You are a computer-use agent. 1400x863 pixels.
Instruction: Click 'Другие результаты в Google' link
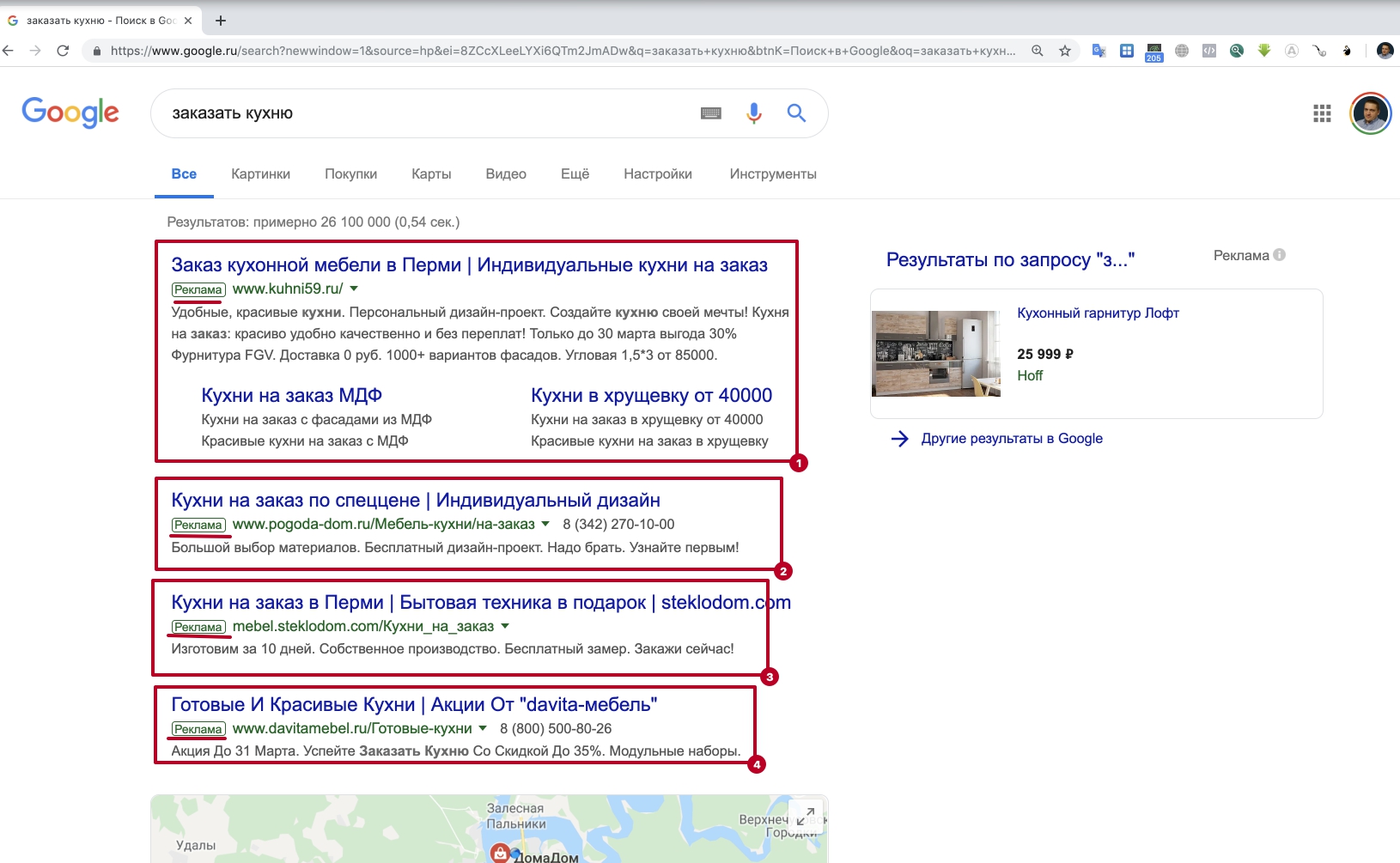[1012, 439]
